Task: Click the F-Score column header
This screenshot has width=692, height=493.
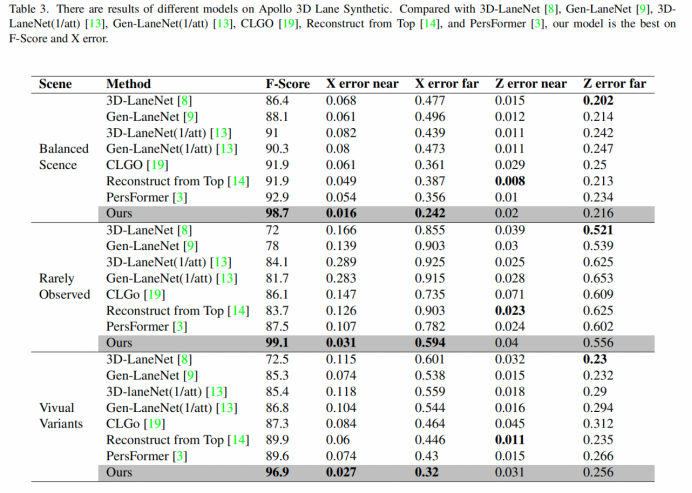Action: 287,84
